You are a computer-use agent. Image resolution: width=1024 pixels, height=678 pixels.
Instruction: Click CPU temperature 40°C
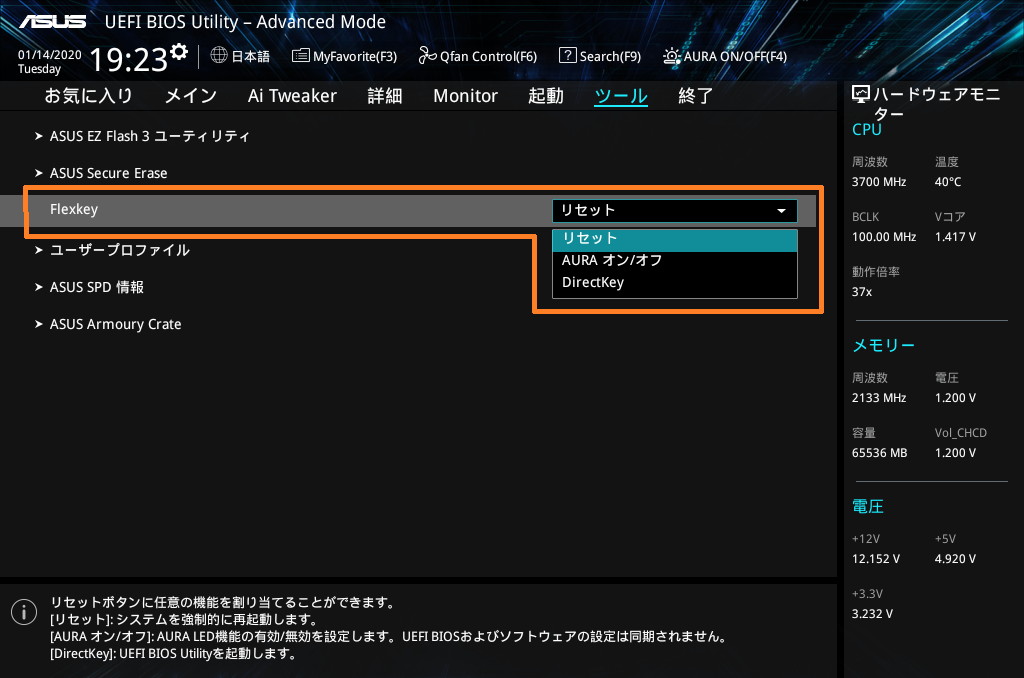coord(948,182)
